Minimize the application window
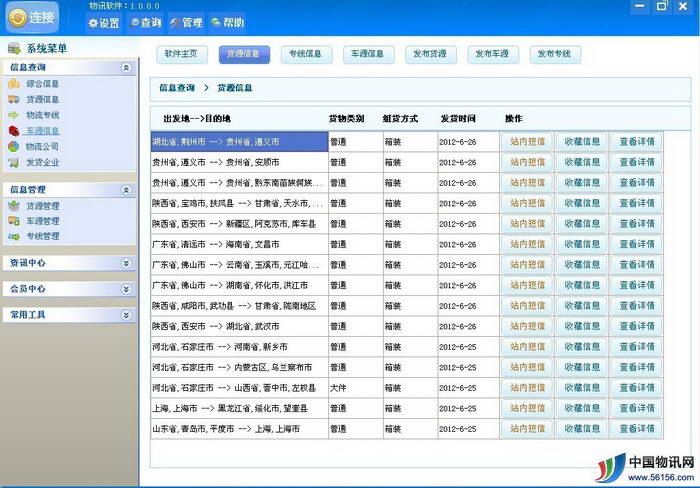The image size is (700, 488). (640, 6)
